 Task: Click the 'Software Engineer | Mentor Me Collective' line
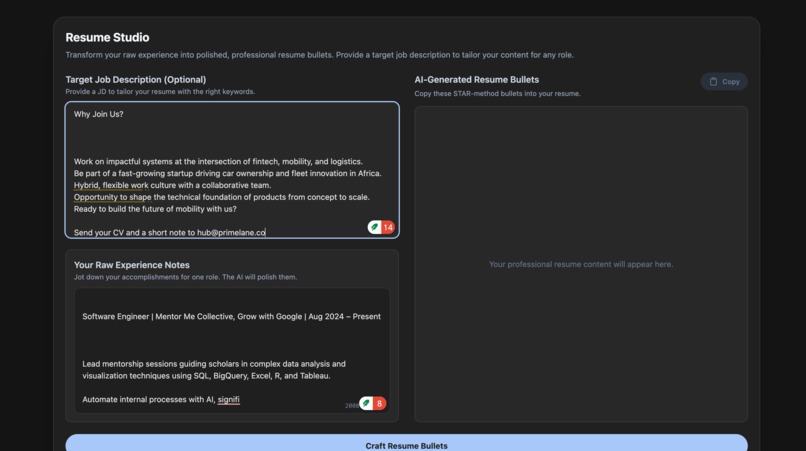click(231, 317)
